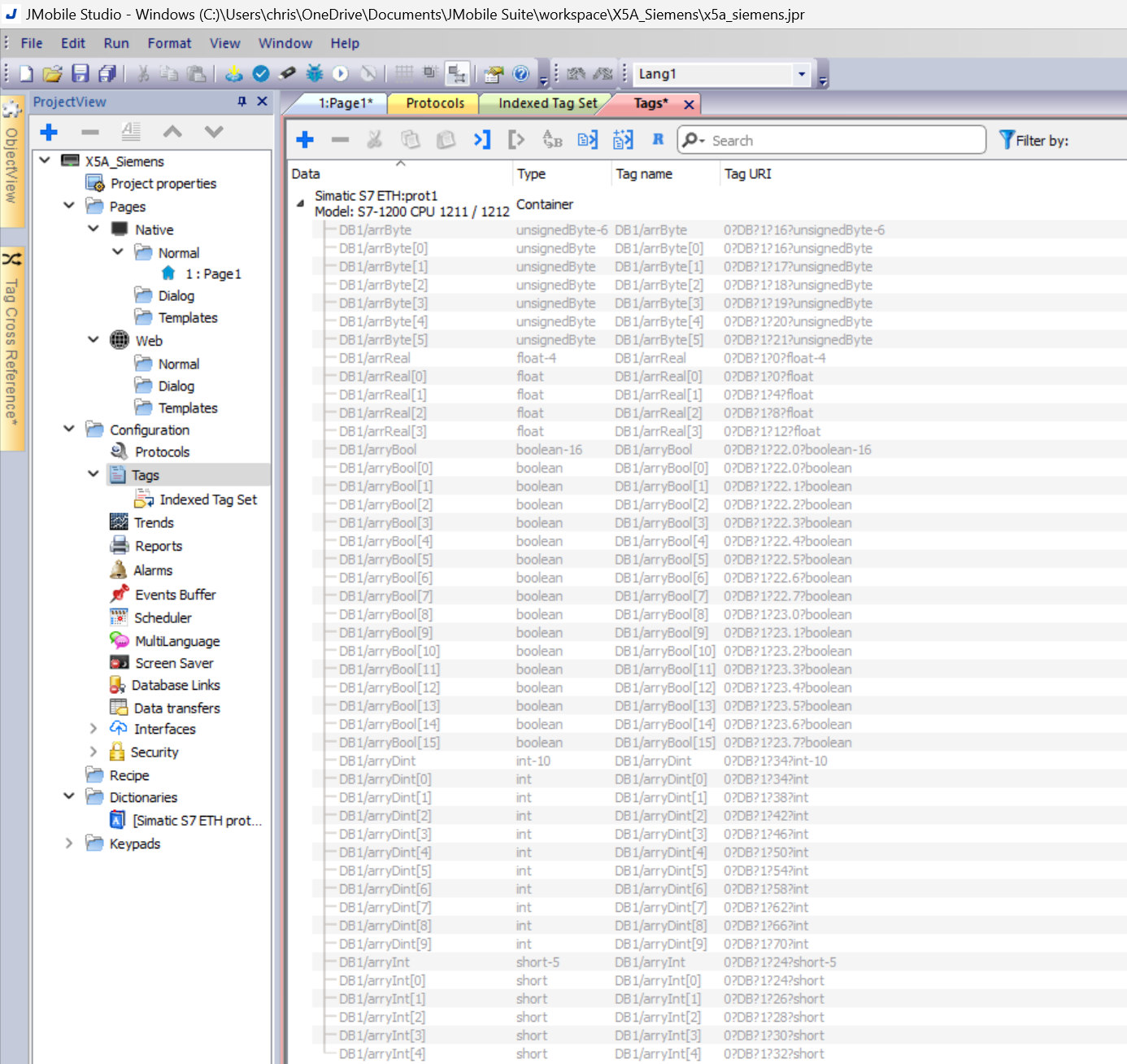The height and width of the screenshot is (1064, 1127).
Task: Click the Import dictionary icon
Action: tap(588, 140)
